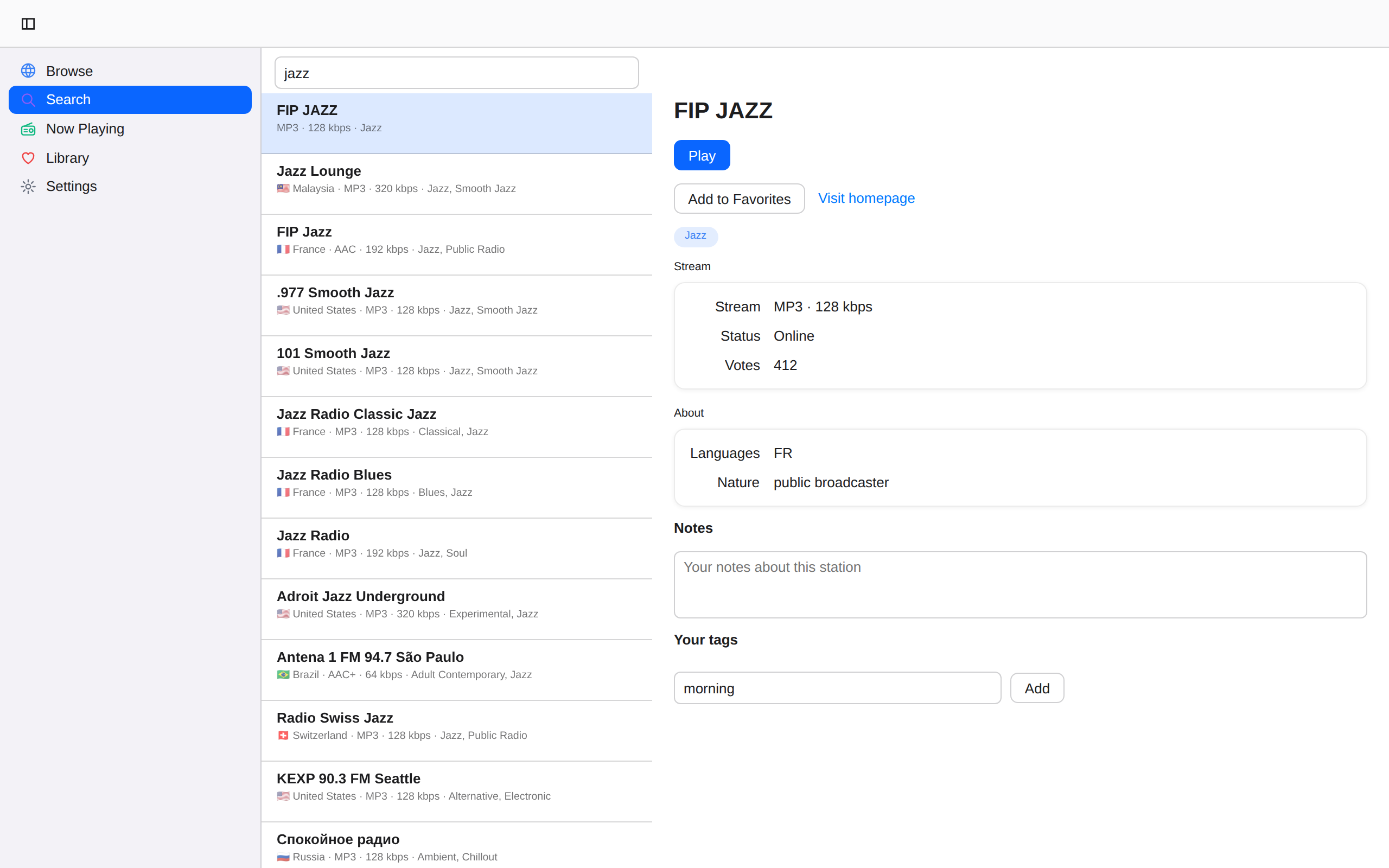Click the Library heart icon
The width and height of the screenshot is (1389, 868).
[28, 158]
